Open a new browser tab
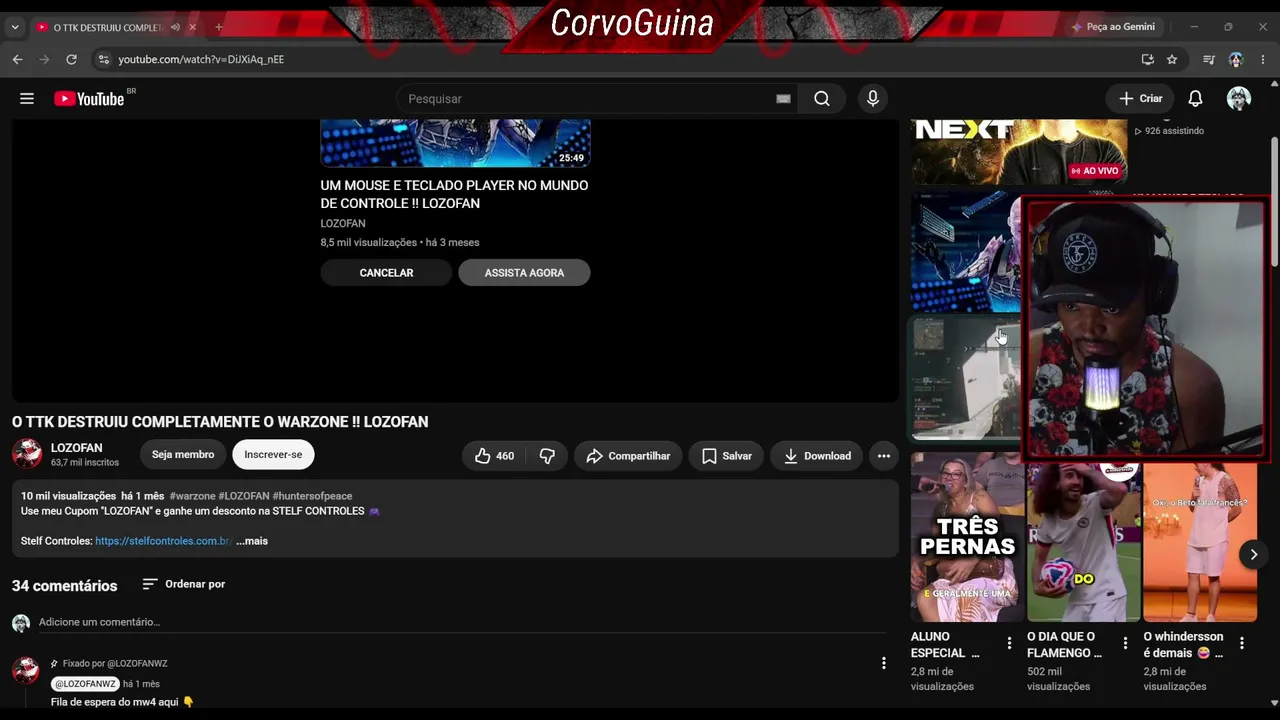This screenshot has height=720, width=1280. click(219, 27)
